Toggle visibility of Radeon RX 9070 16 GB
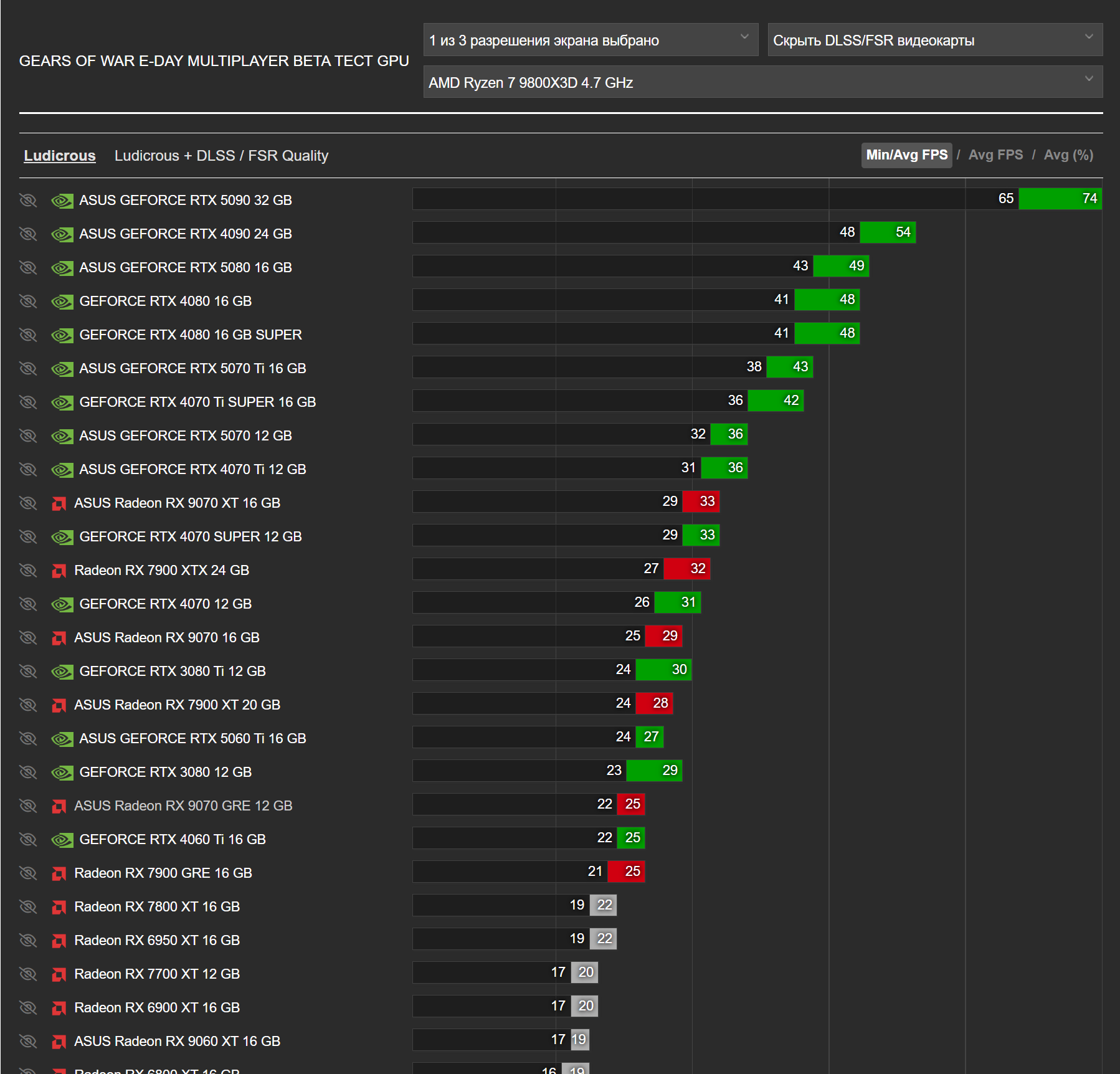This screenshot has width=1120, height=1074. tap(28, 638)
